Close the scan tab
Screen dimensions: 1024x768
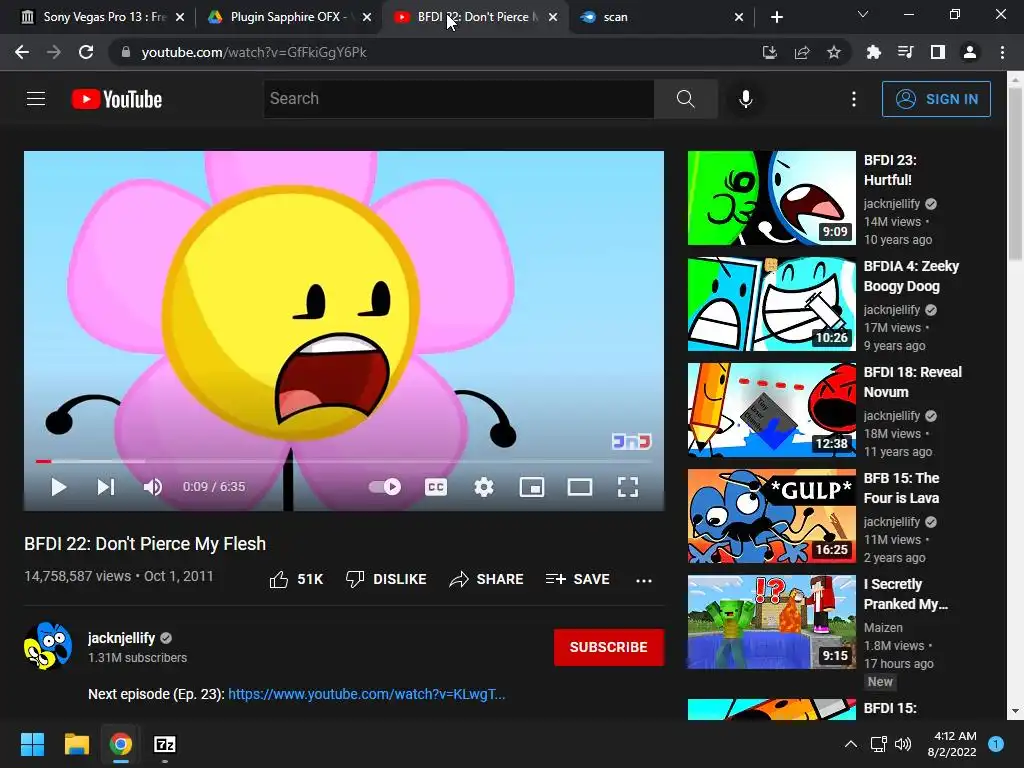point(739,17)
